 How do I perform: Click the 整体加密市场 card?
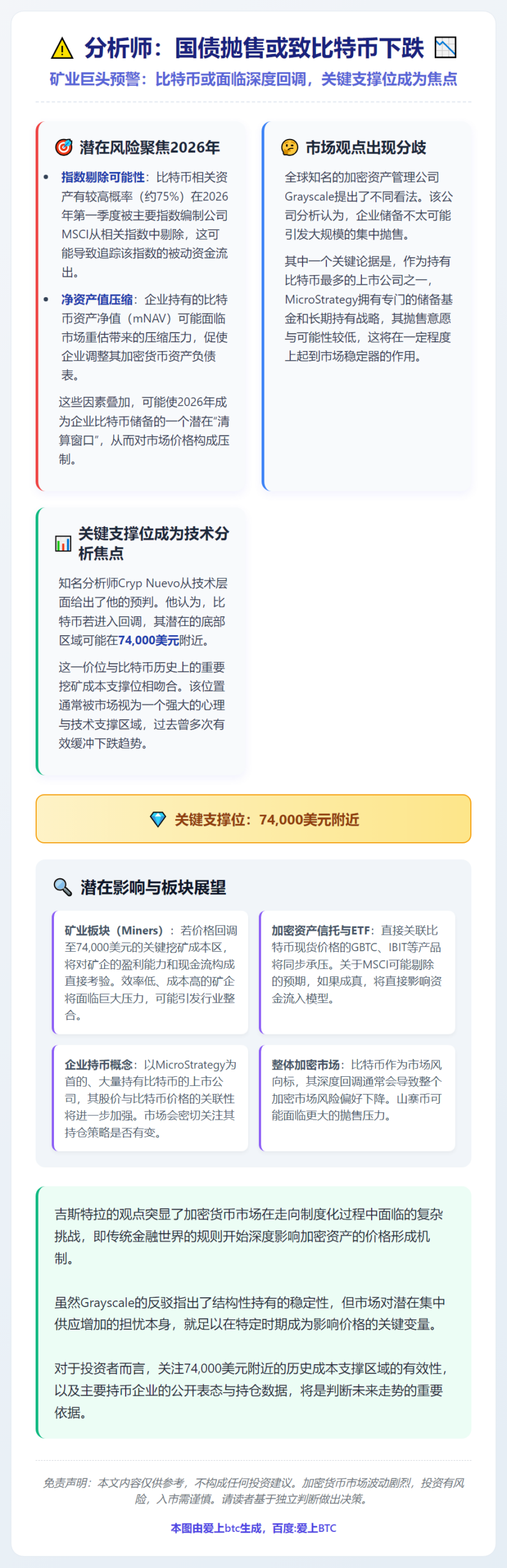click(x=357, y=1098)
